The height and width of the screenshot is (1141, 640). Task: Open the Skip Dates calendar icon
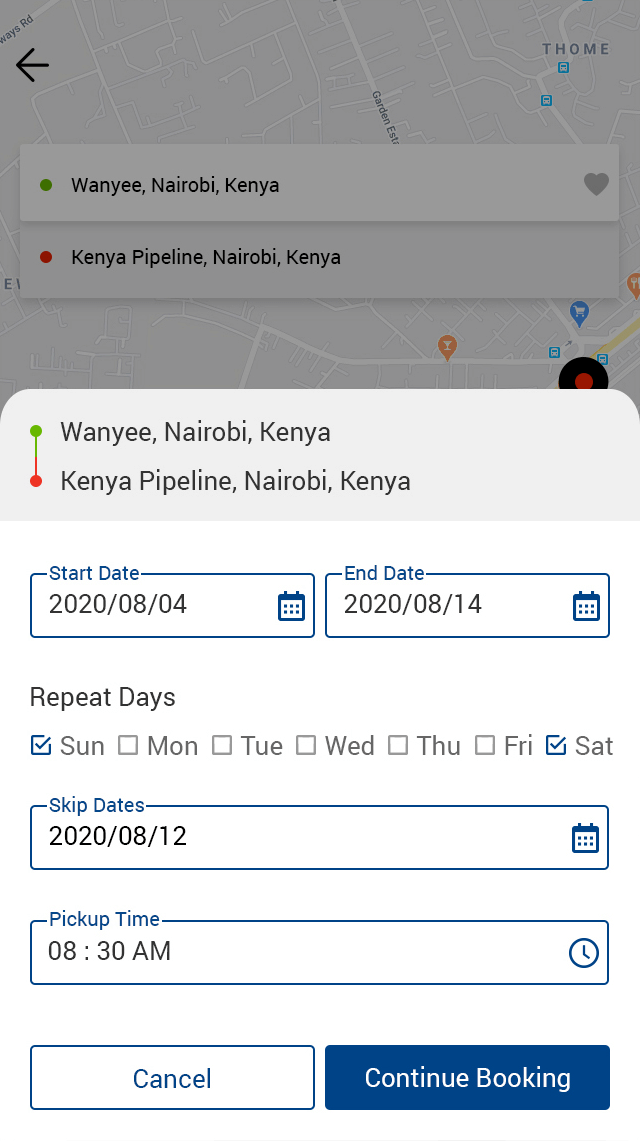(585, 838)
